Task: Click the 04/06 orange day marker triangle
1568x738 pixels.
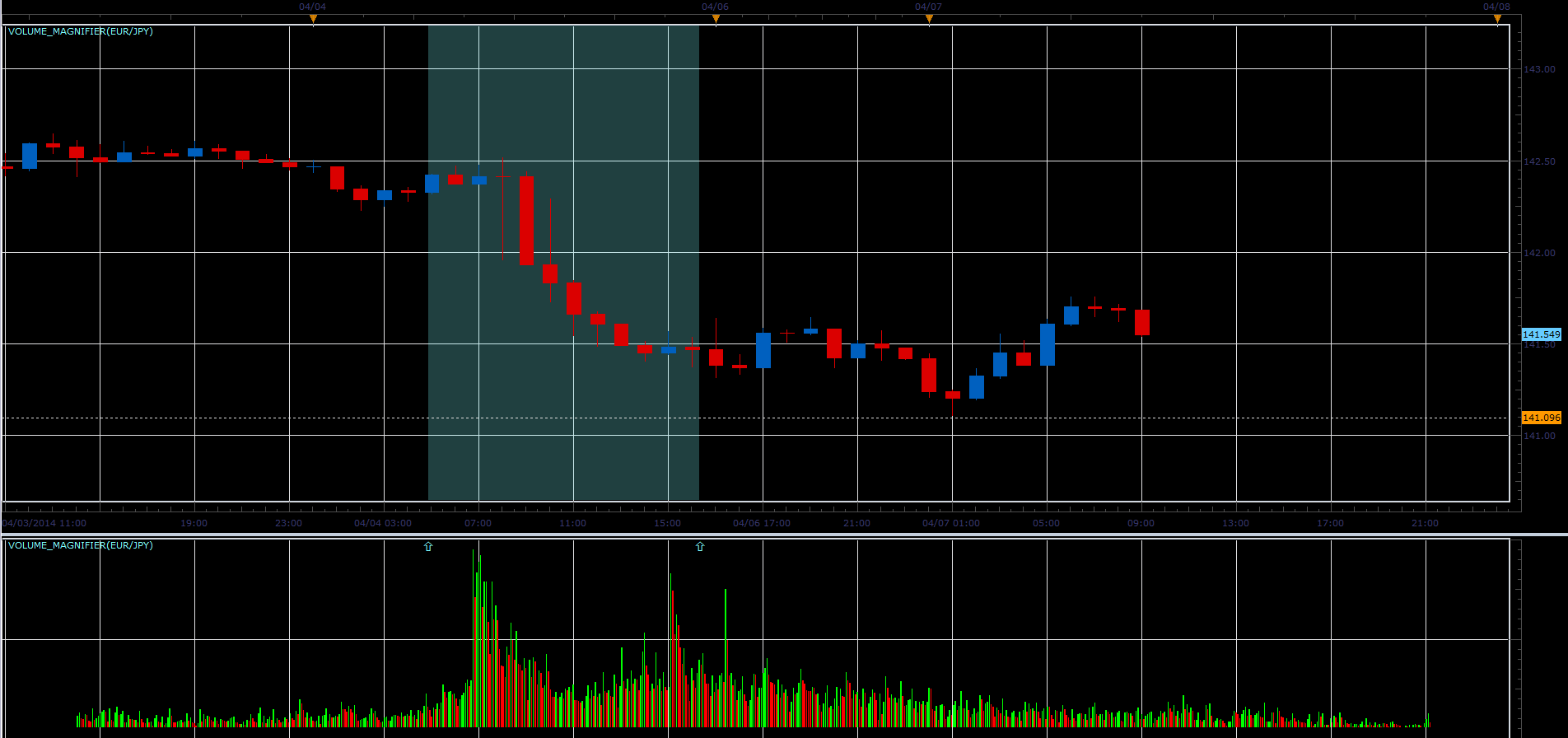Action: (716, 19)
